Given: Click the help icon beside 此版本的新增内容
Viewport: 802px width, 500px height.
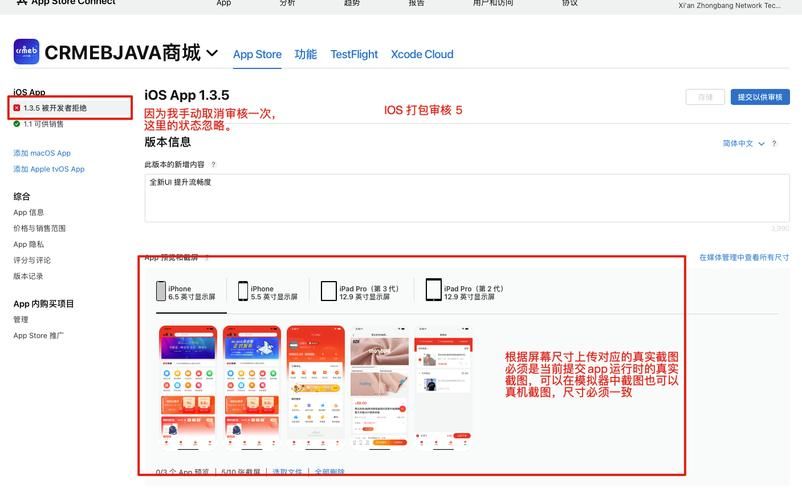Looking at the screenshot, I should click(213, 165).
